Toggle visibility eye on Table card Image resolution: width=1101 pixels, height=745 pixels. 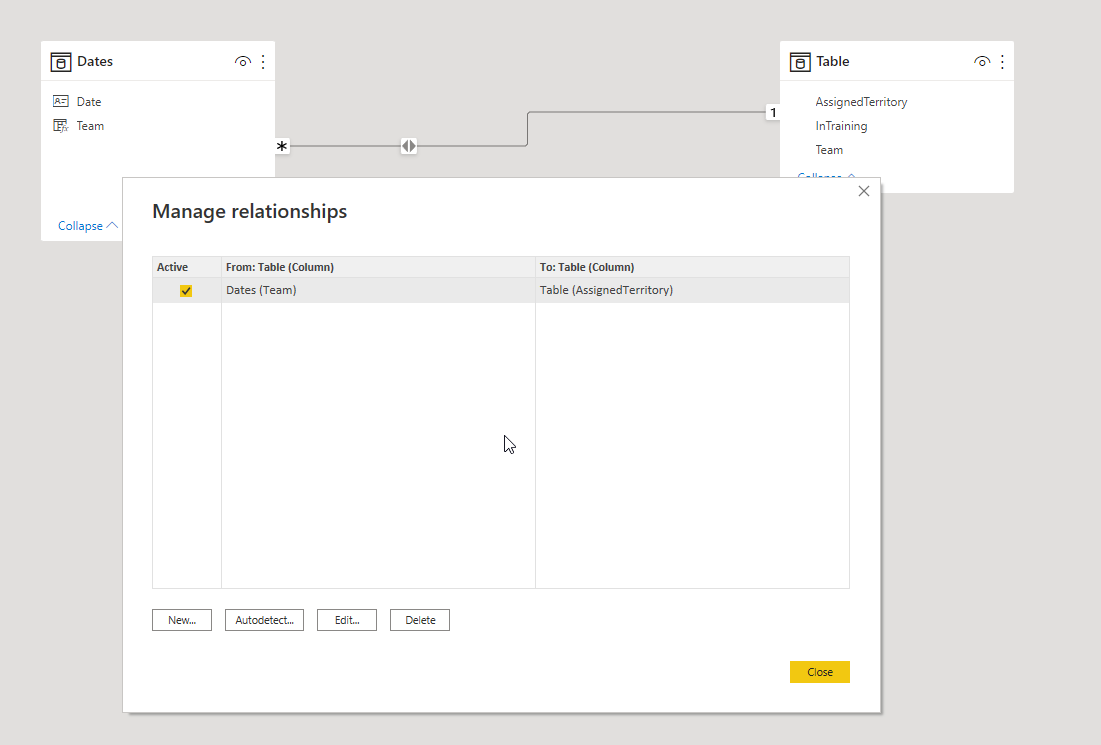pos(982,62)
